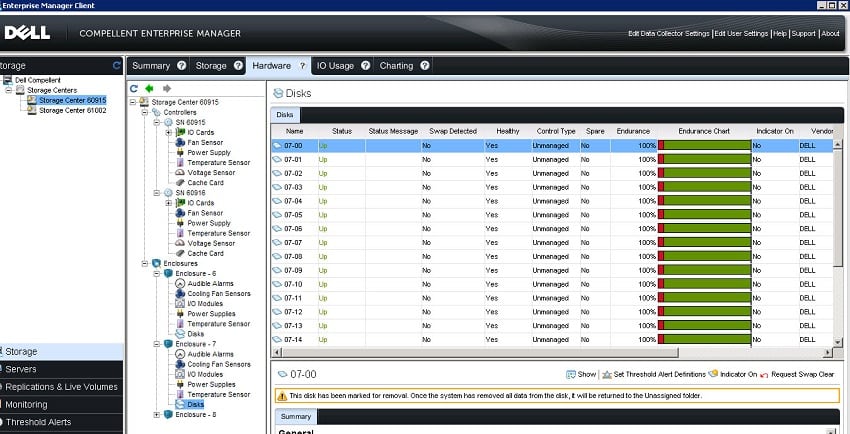
Task: Open help icon on the IO Usage tab
Action: click(x=365, y=66)
